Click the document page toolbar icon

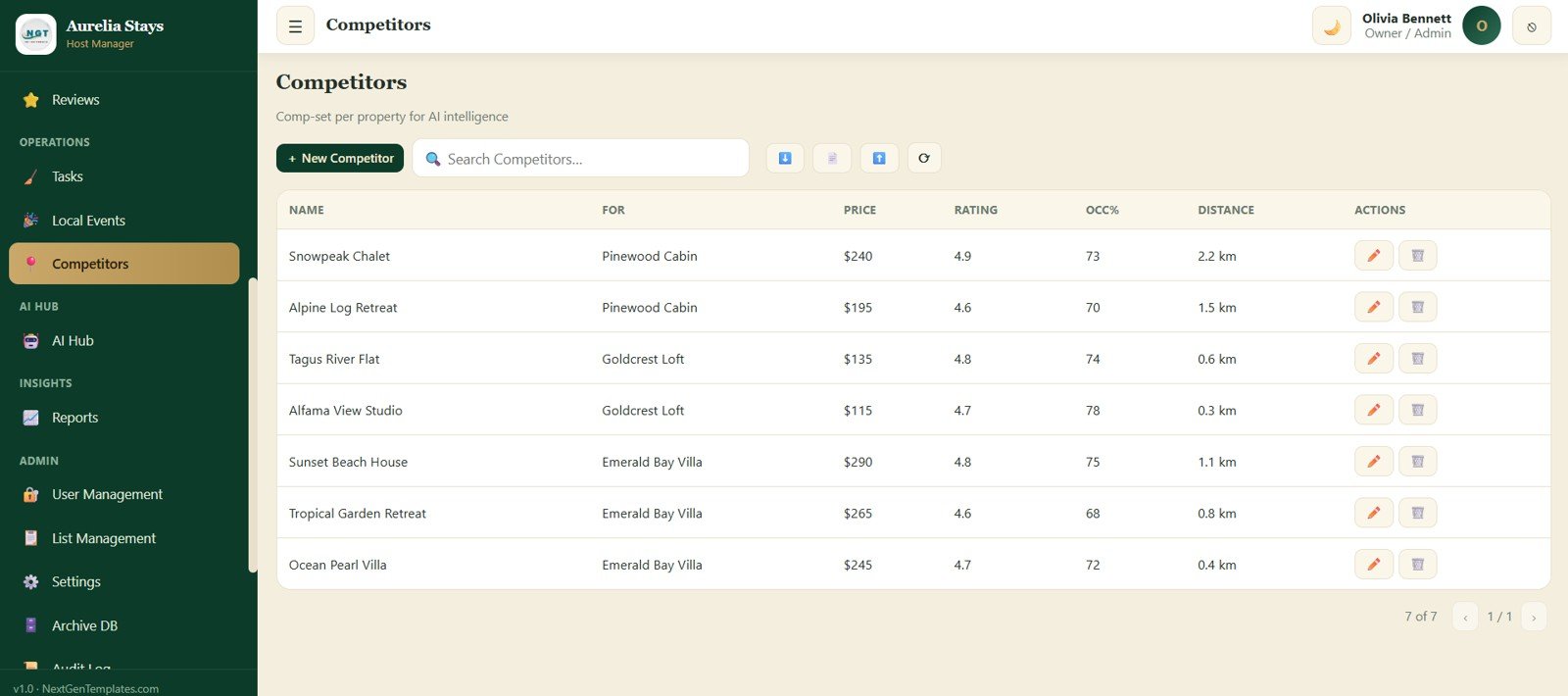(x=832, y=158)
